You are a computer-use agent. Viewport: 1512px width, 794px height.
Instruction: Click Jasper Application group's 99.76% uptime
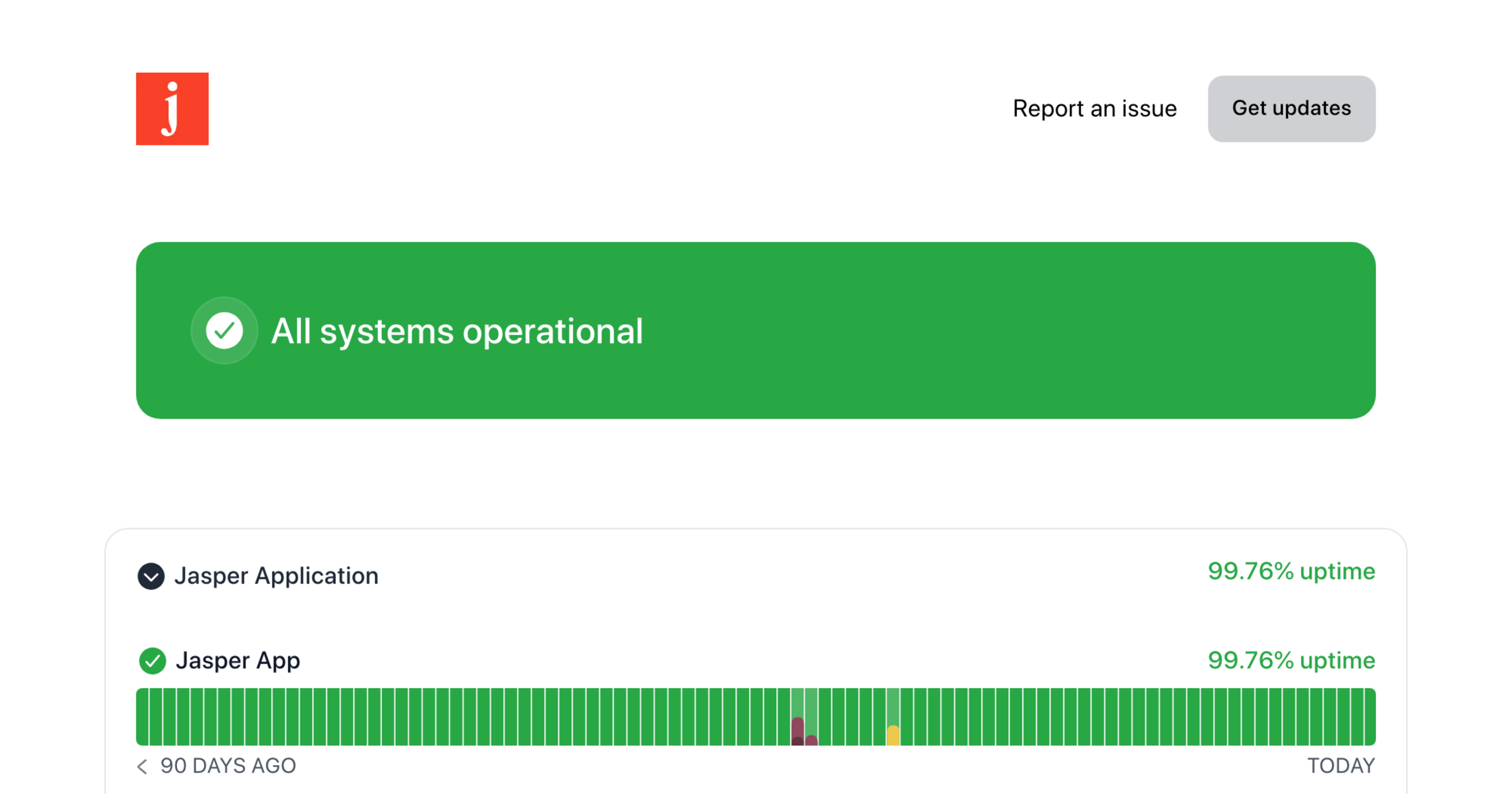[x=1291, y=572]
